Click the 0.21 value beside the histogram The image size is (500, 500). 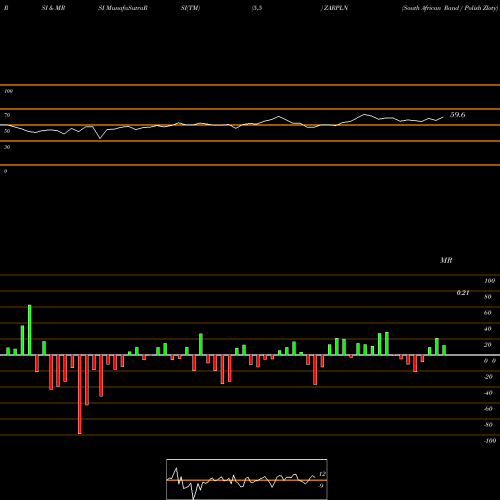coord(463,293)
